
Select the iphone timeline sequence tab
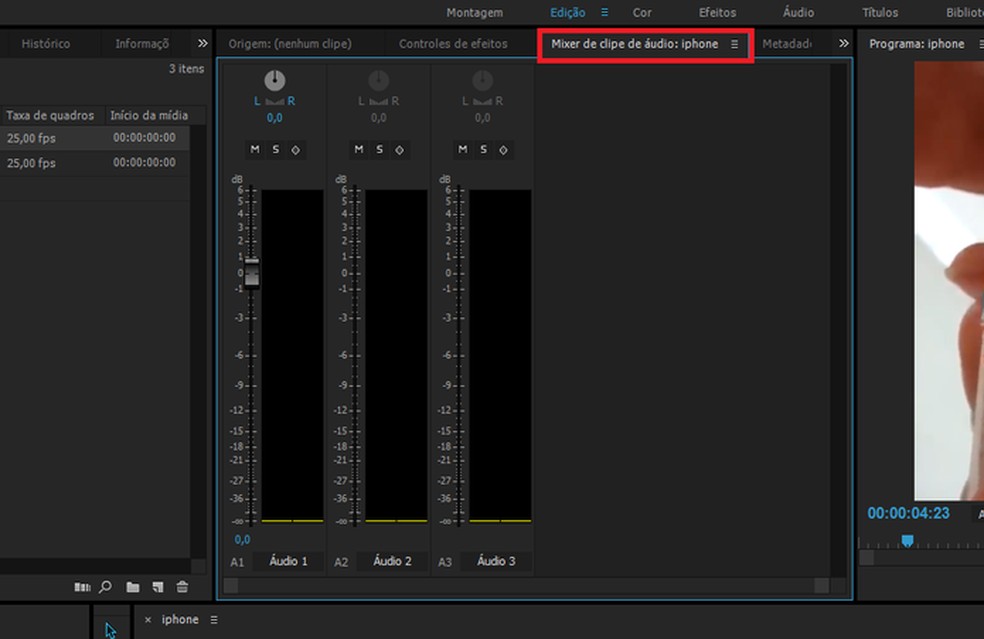tap(180, 620)
